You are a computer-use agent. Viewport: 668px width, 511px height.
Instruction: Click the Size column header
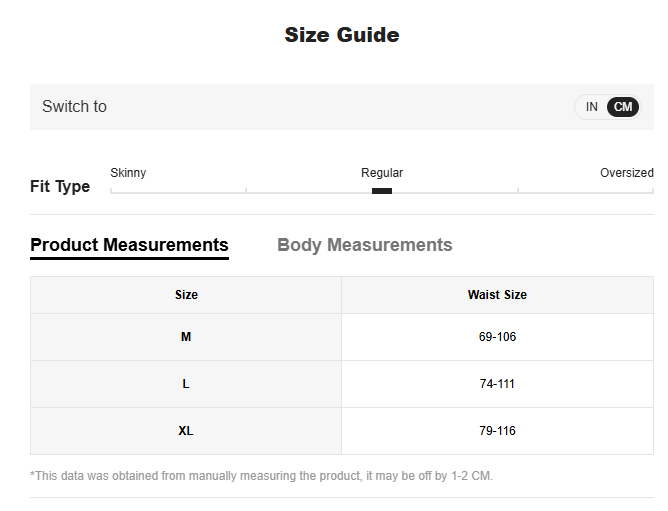(186, 295)
